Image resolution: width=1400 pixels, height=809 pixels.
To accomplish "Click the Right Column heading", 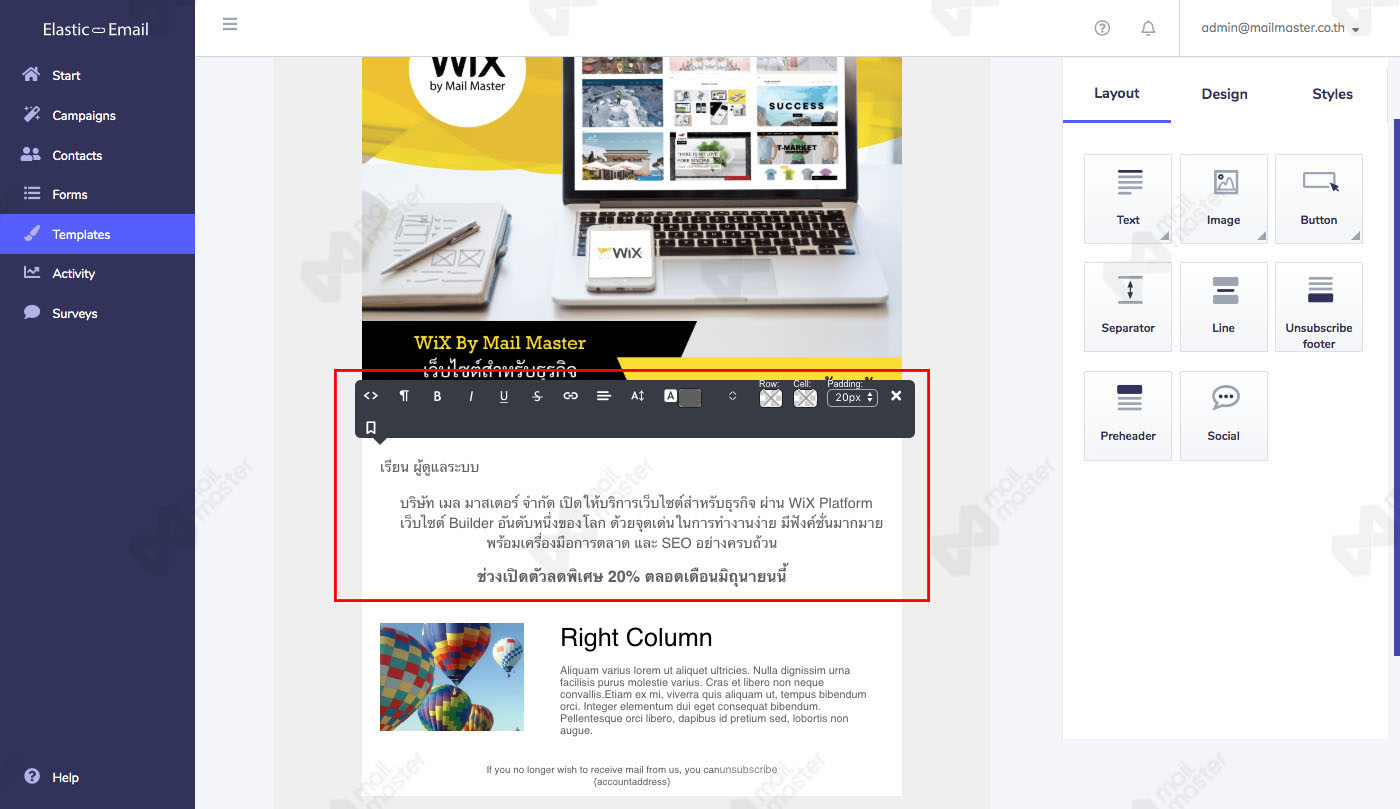I will (x=636, y=638).
